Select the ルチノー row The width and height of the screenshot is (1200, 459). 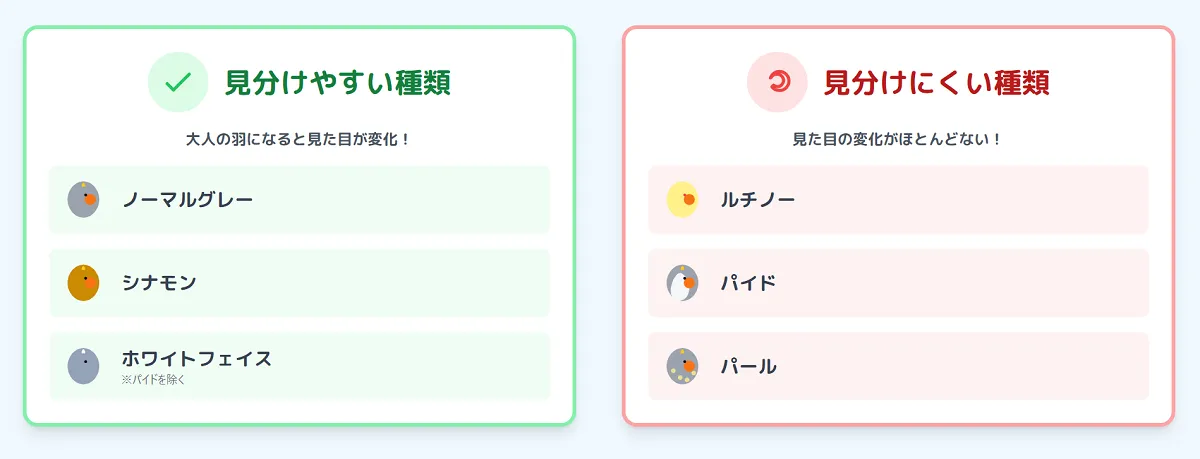coord(899,199)
